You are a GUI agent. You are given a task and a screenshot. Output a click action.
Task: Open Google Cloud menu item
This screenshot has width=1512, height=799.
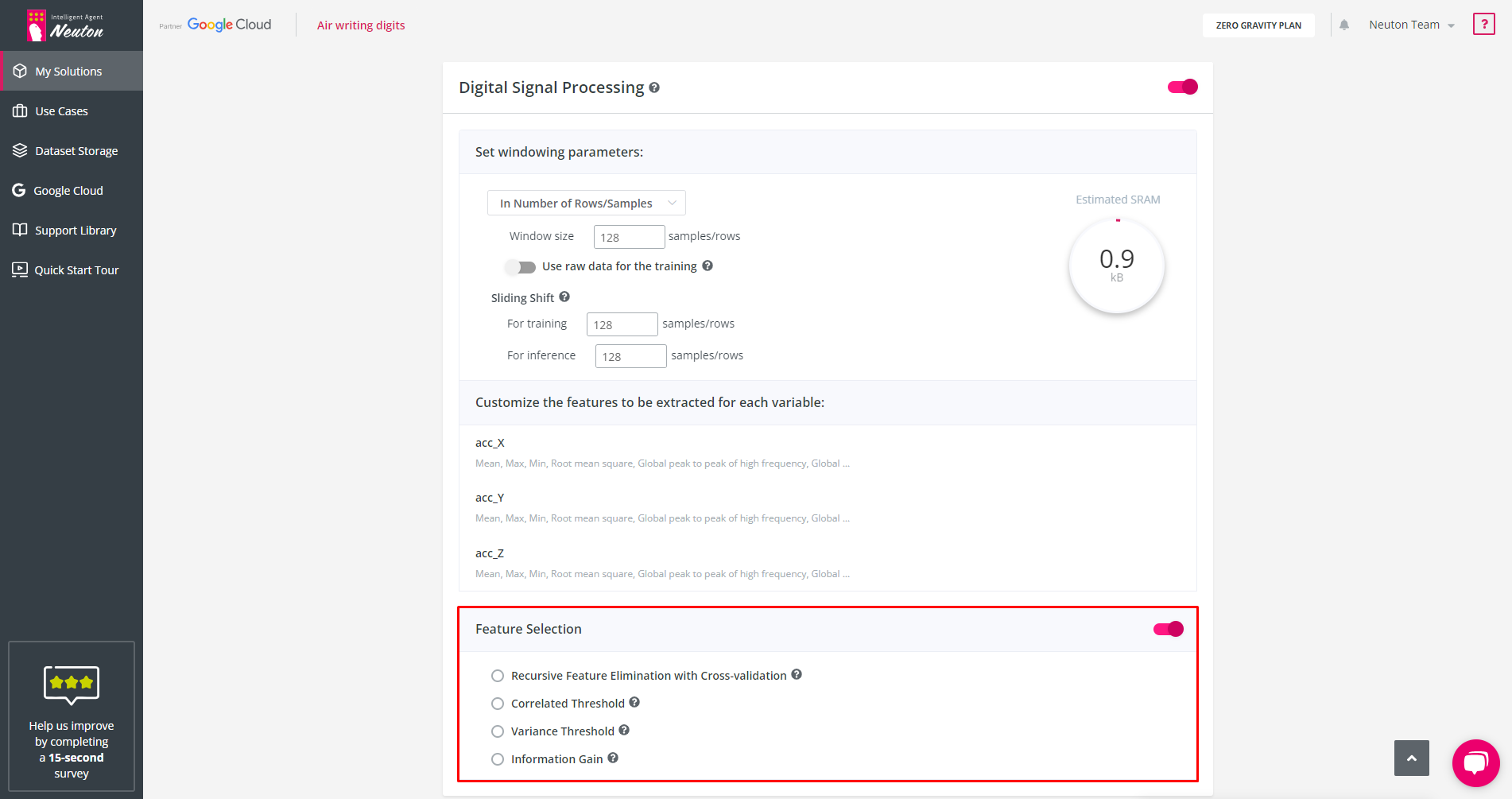(72, 190)
